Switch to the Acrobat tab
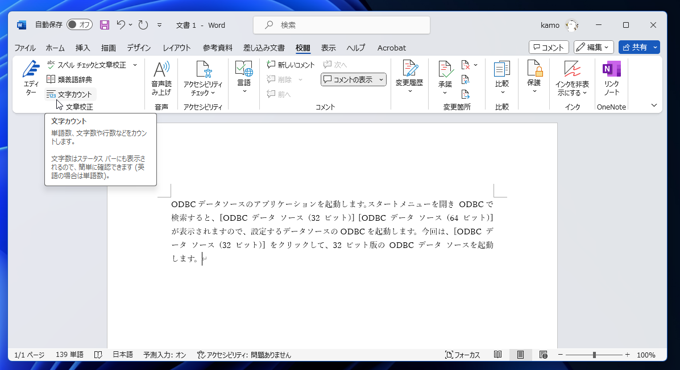This screenshot has width=680, height=370. [391, 48]
